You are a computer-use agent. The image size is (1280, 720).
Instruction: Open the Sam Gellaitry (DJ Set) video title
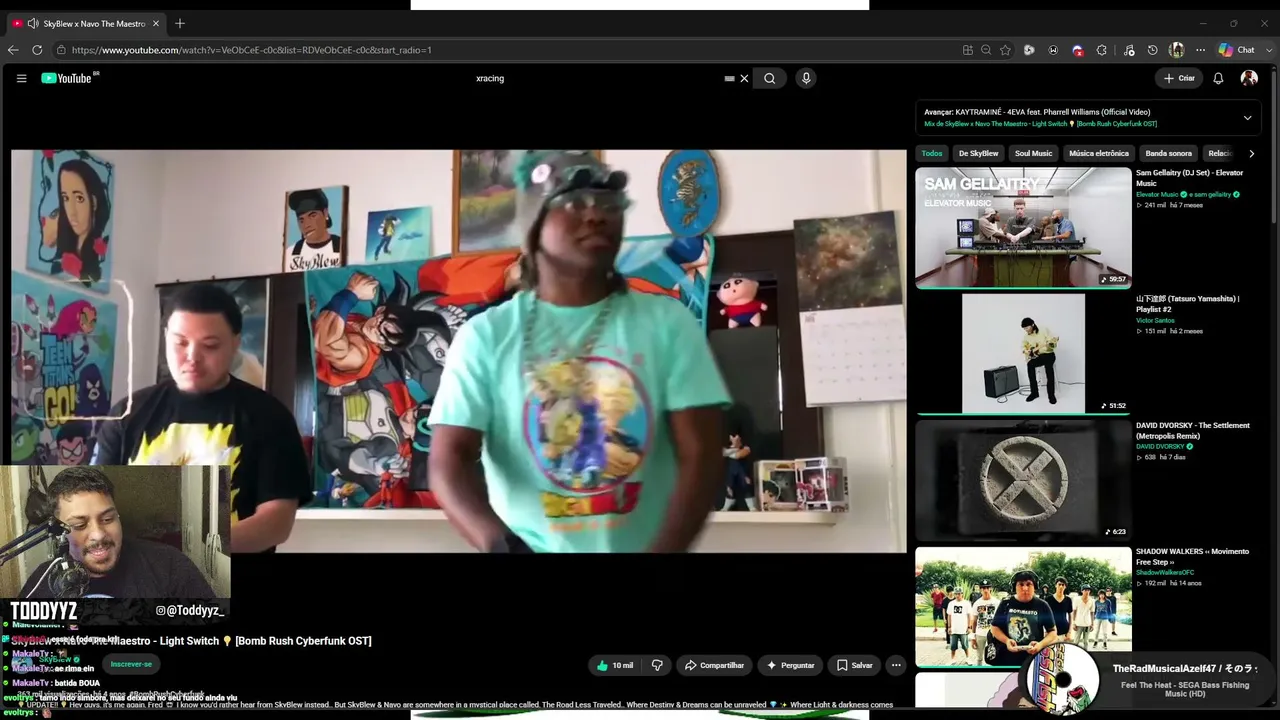click(x=1189, y=178)
